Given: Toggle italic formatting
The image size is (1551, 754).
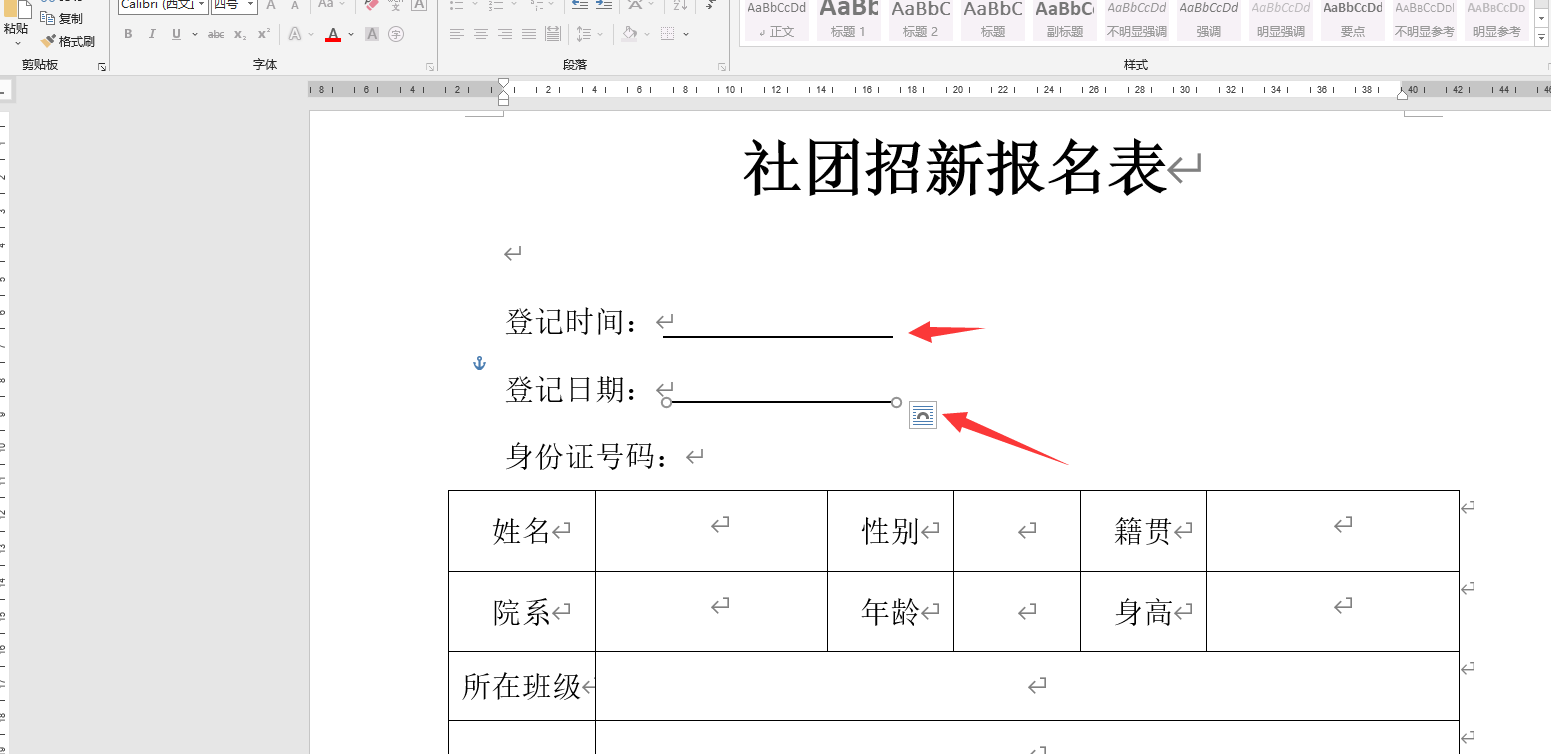Looking at the screenshot, I should click(152, 32).
